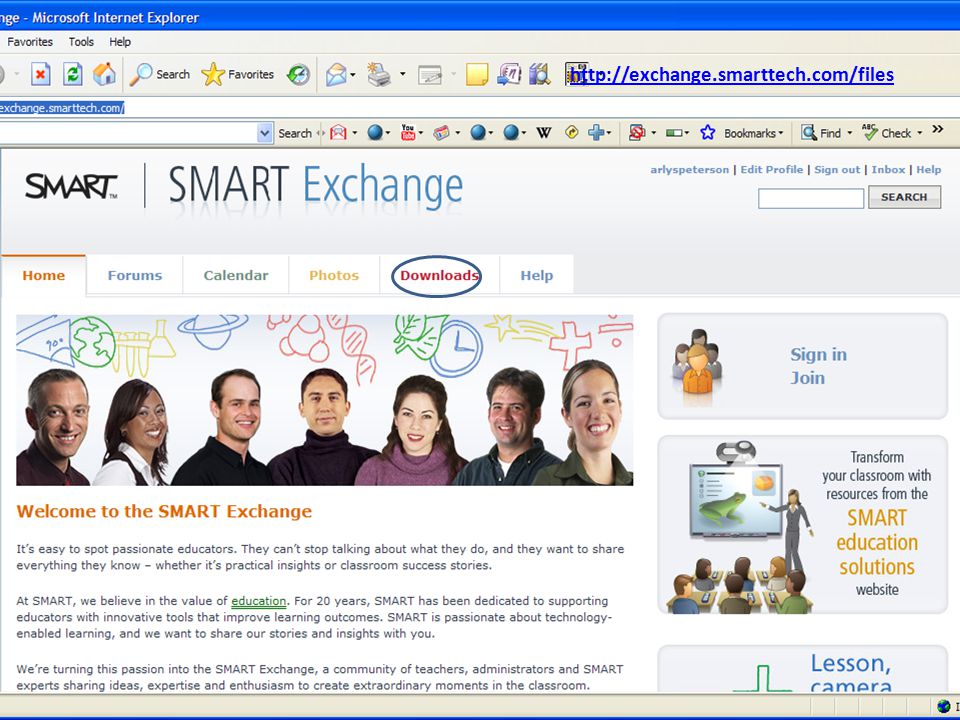Click the Stop (red X) toolbar icon
Viewport: 960px width, 720px height.
click(x=40, y=75)
